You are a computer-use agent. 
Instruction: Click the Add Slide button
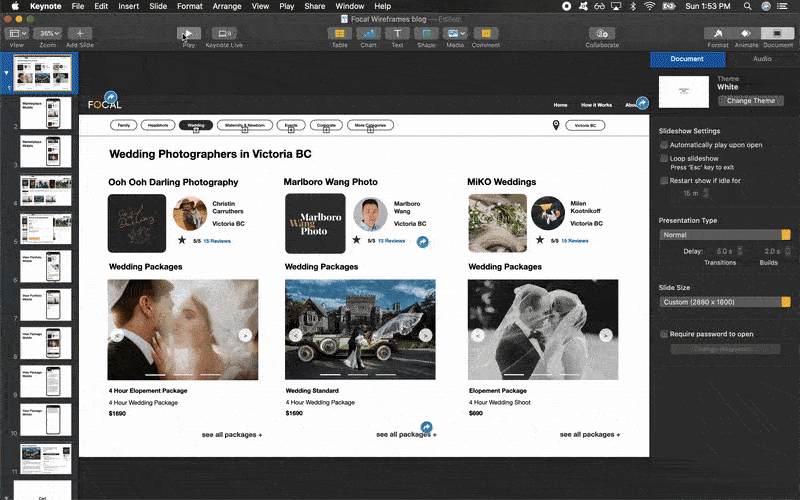pyautogui.click(x=80, y=33)
